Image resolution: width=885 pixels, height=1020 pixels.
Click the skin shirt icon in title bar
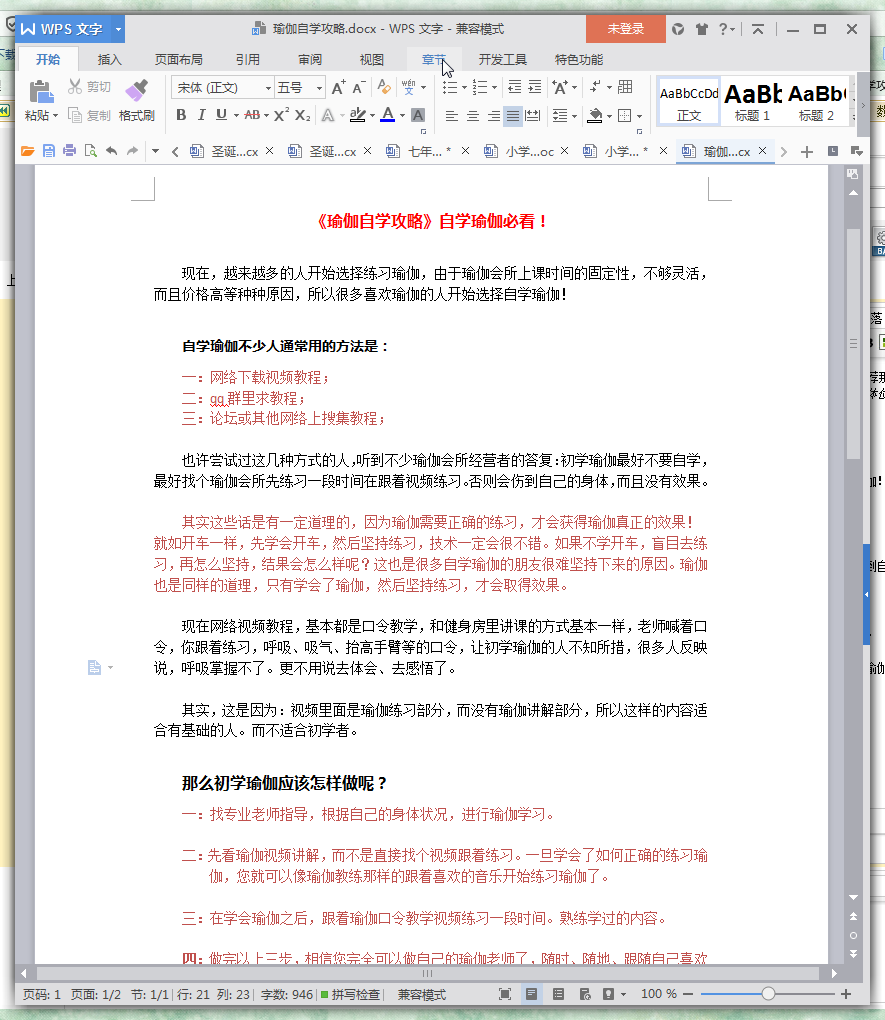tap(701, 29)
